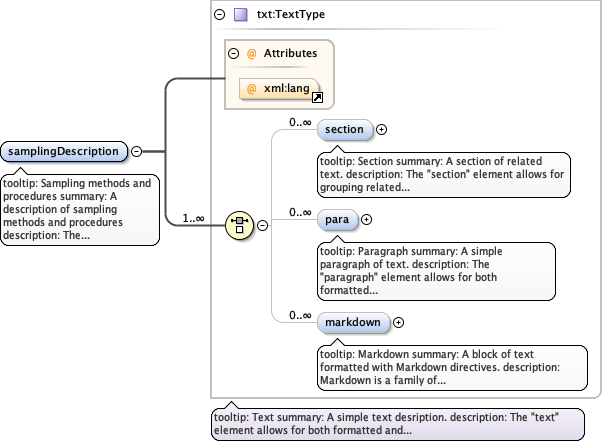
Task: Click the purple txt:TextType type icon
Action: (240, 15)
